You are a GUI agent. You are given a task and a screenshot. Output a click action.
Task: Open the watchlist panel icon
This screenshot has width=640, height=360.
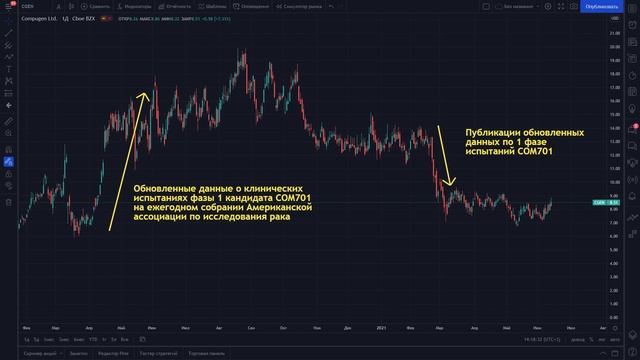tap(632, 9)
